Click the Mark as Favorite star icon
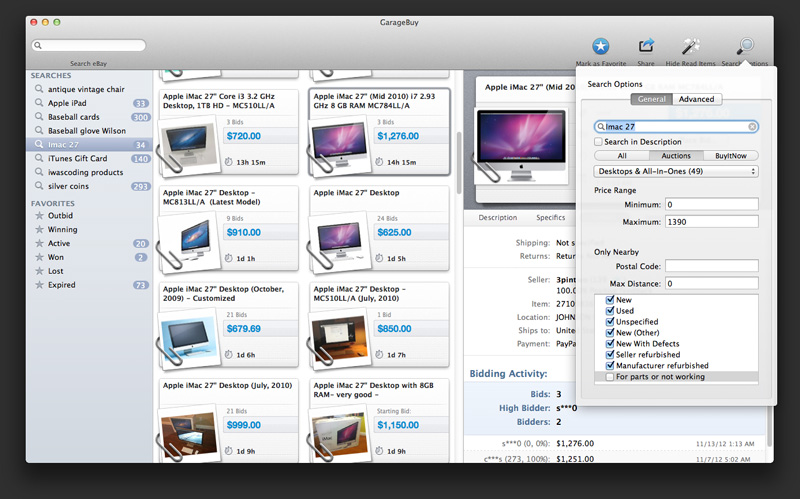 coord(601,46)
